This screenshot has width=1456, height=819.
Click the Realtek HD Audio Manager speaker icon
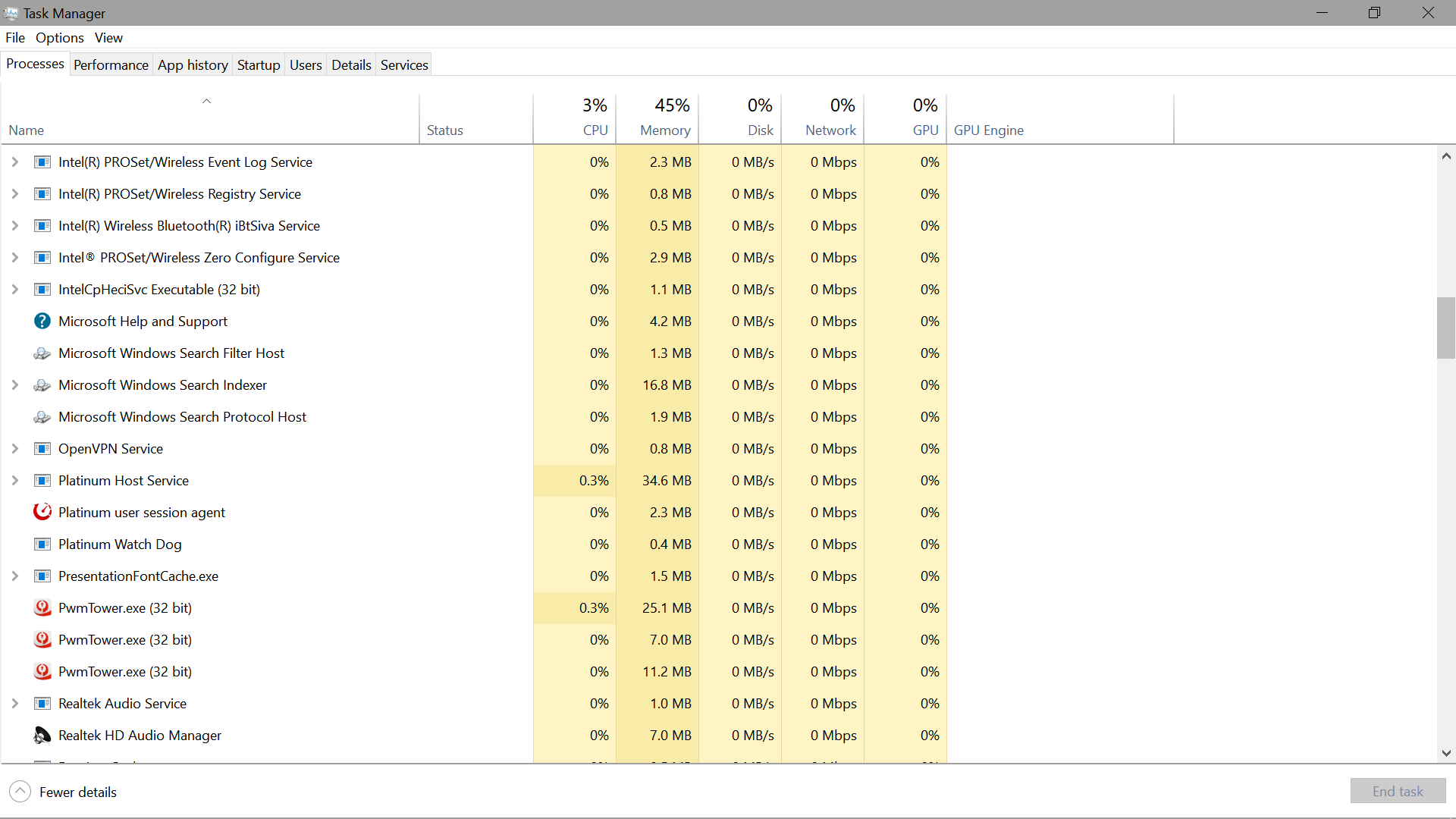pos(42,736)
